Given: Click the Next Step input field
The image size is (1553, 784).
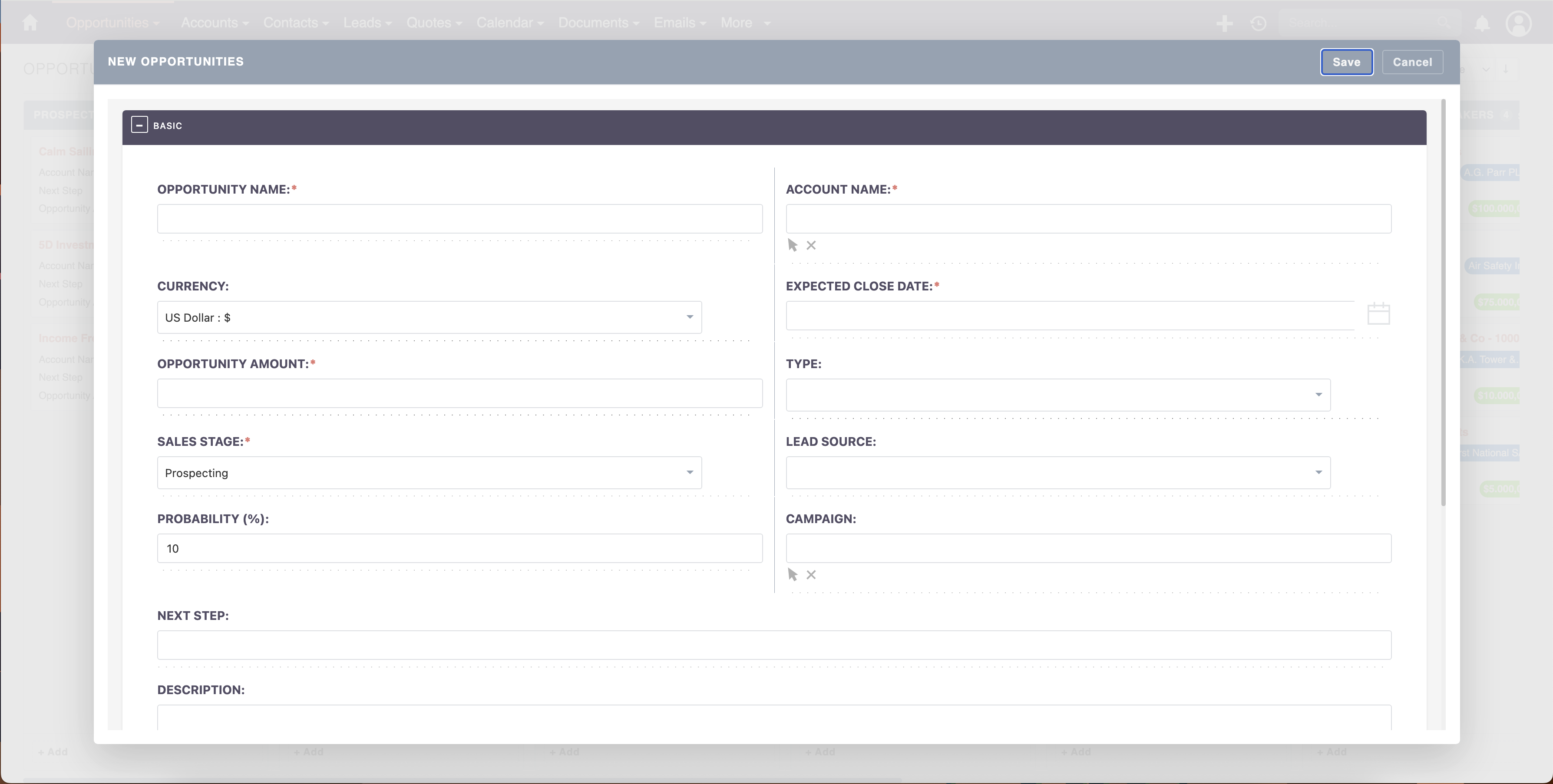Looking at the screenshot, I should [x=774, y=645].
